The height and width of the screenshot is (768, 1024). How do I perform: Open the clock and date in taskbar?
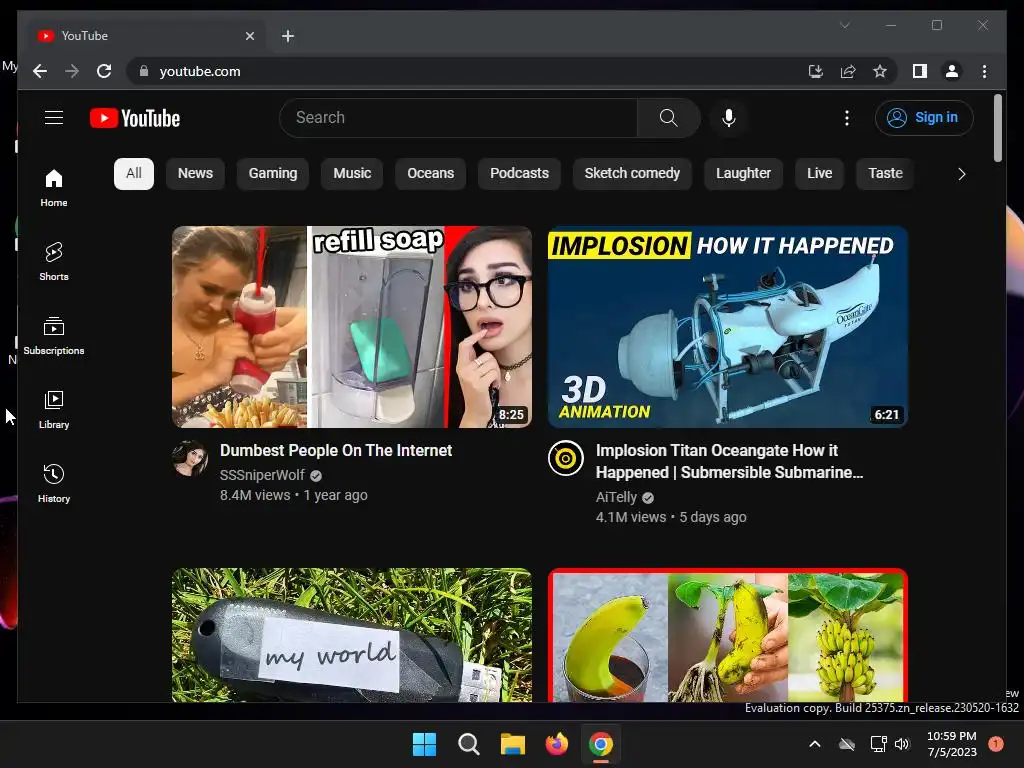click(952, 744)
